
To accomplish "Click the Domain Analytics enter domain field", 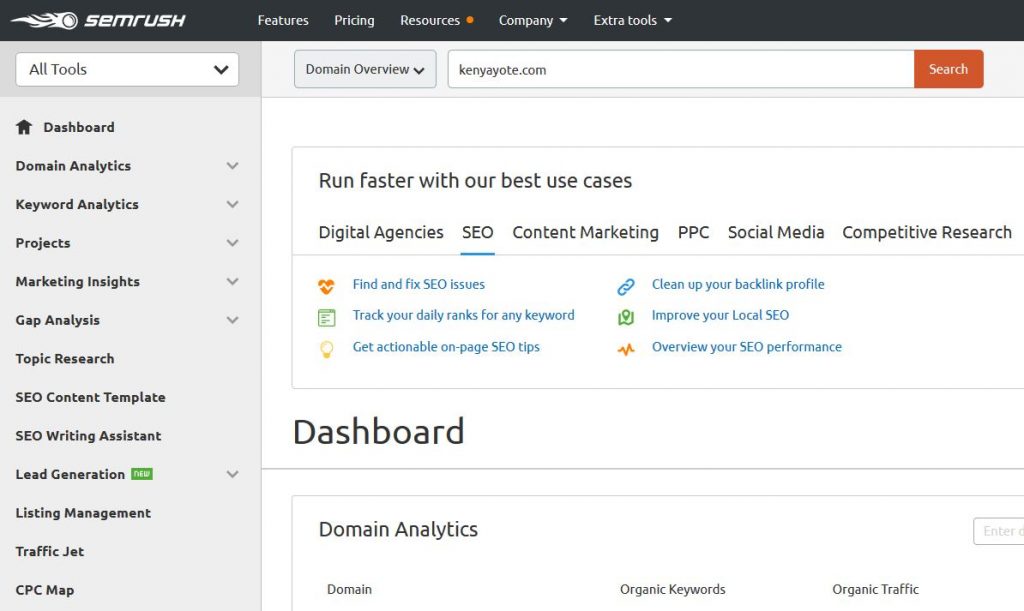I will 999,531.
